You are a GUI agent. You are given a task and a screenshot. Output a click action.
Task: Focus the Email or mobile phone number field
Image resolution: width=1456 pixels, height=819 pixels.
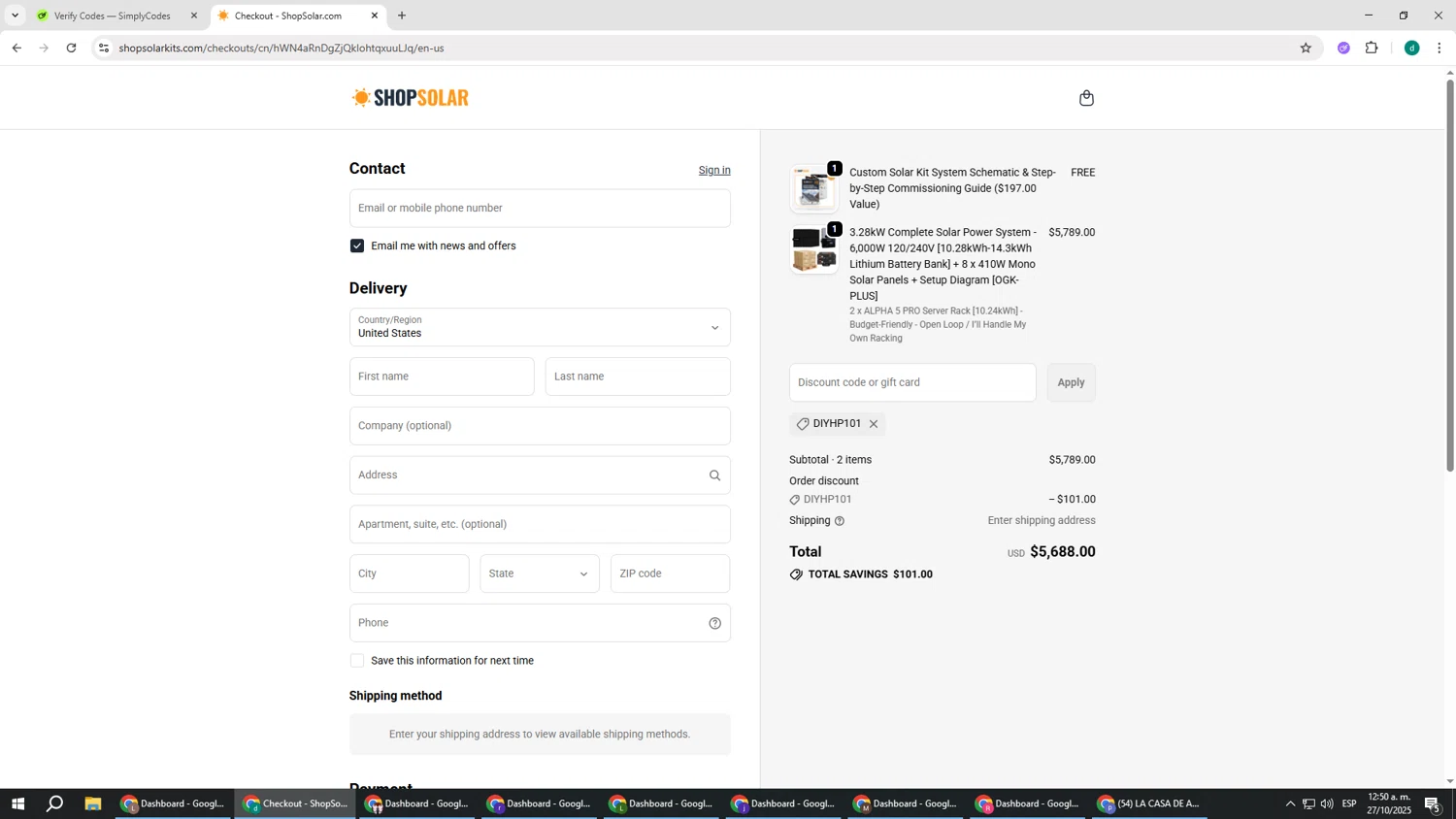[x=540, y=209]
